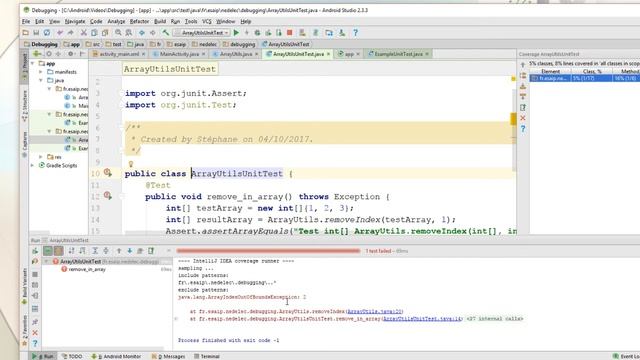Open Project Structure toolbar icon
Image resolution: width=640 pixels, height=360 pixels.
pyautogui.click(x=329, y=33)
